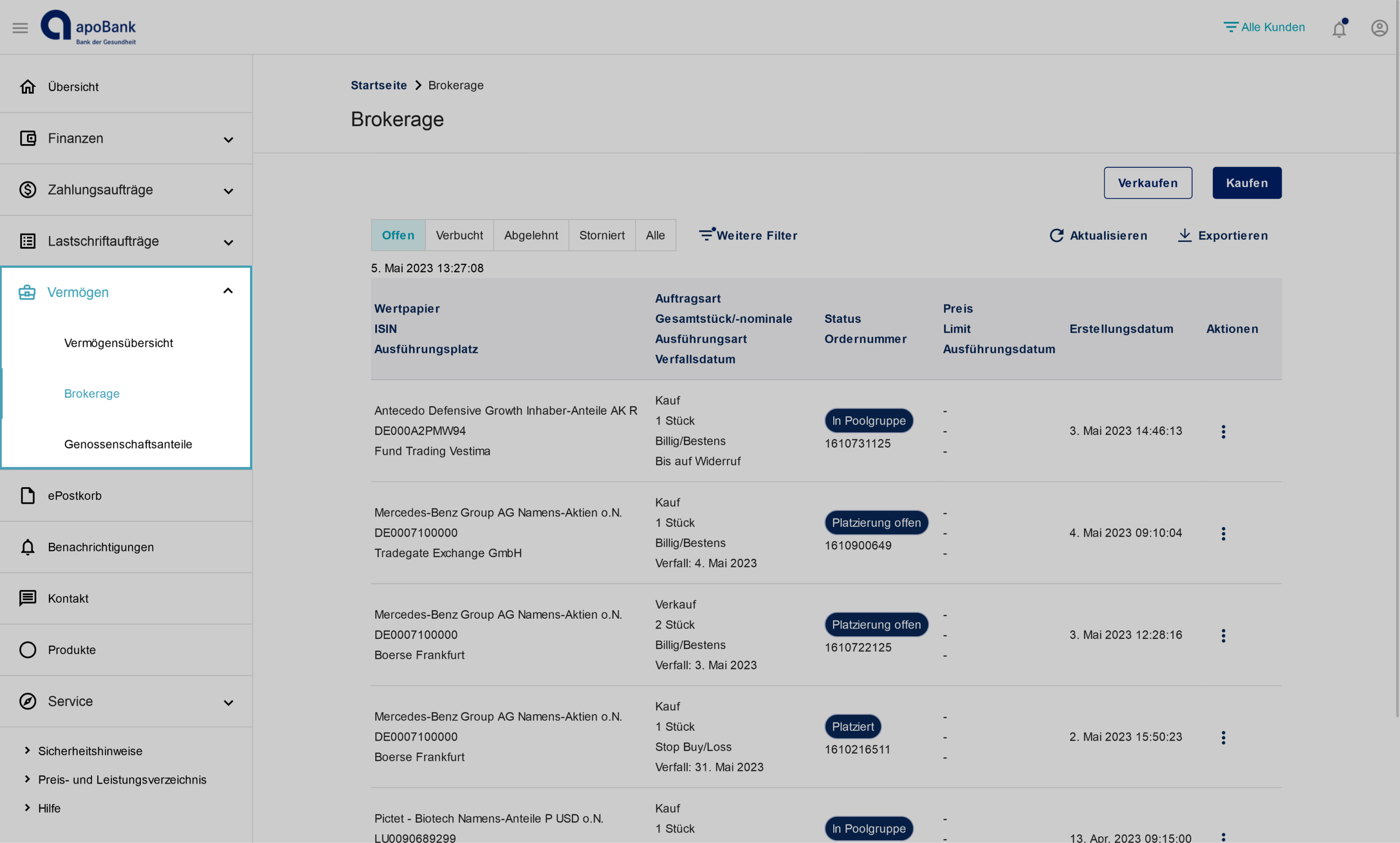Collapse the Vermögen section chevron
This screenshot has width=1400, height=843.
point(229,291)
